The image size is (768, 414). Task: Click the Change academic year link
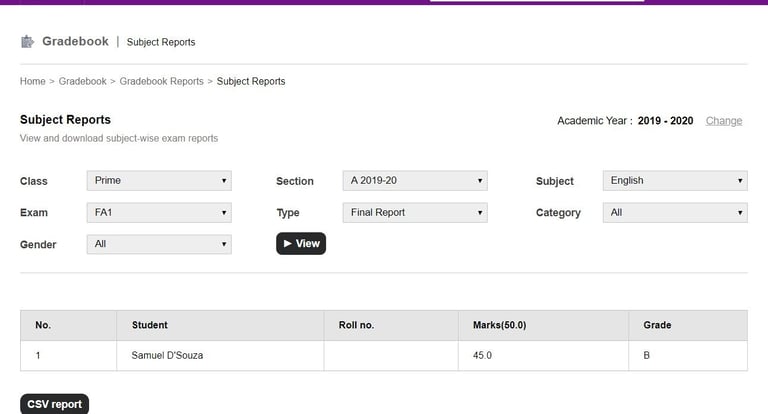coord(724,121)
